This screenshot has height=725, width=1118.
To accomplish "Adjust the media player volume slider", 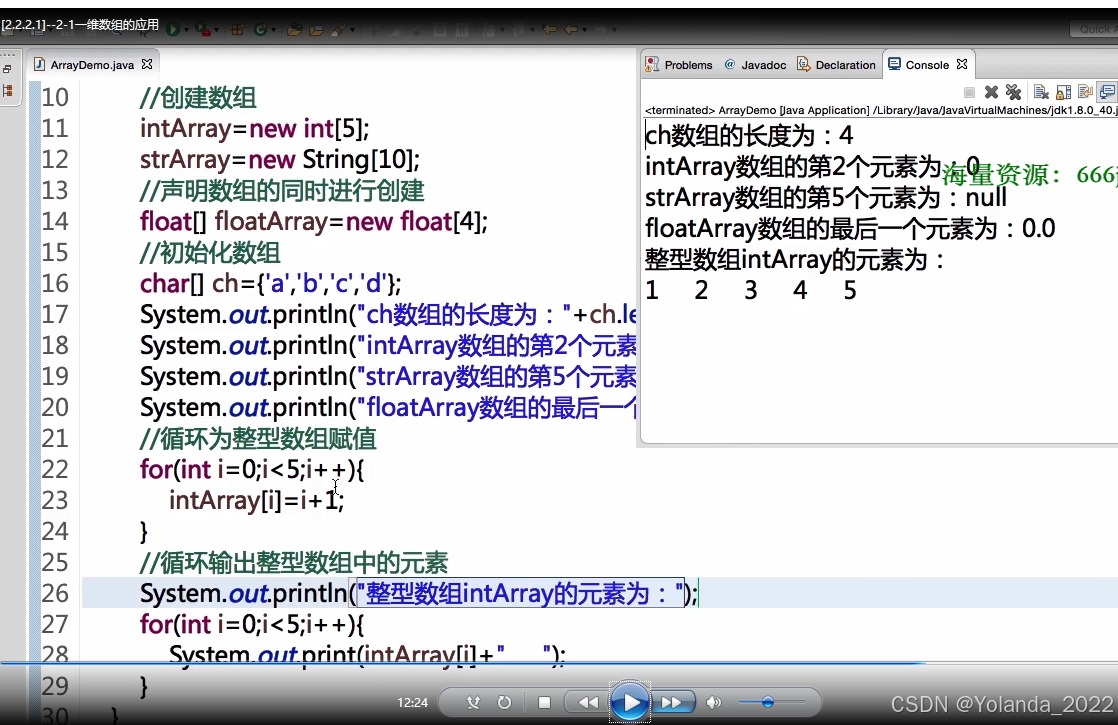I will (771, 702).
